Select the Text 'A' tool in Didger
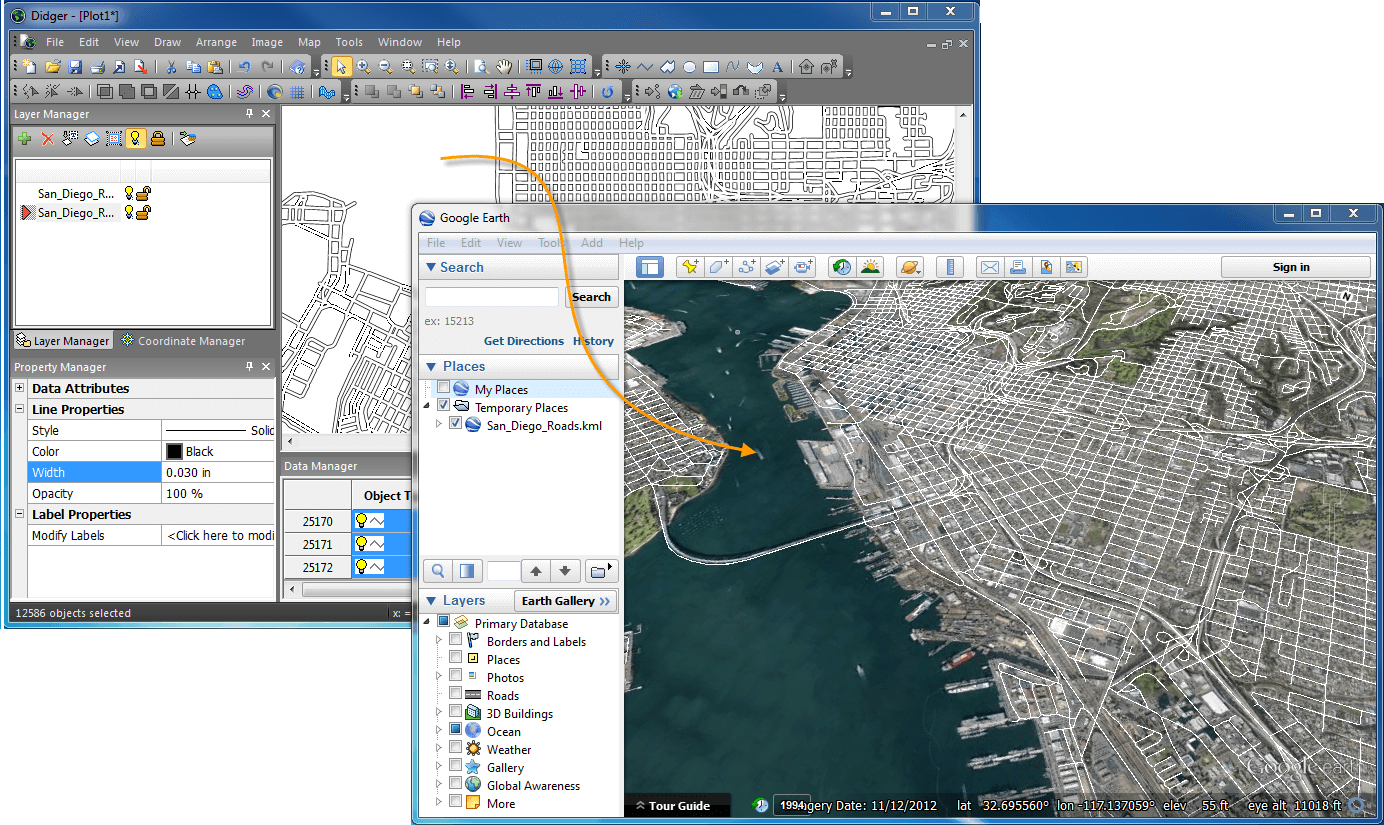1384x825 pixels. click(x=777, y=67)
